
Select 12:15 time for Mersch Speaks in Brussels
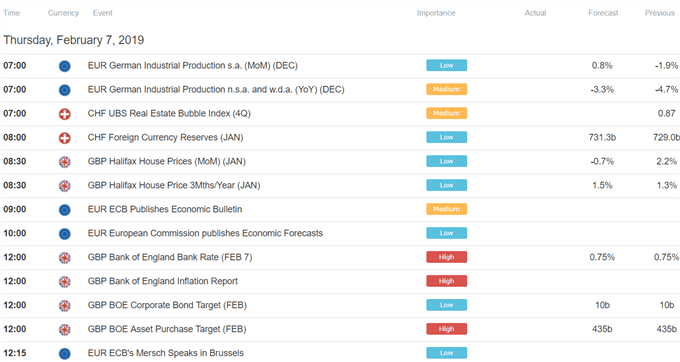15,353
